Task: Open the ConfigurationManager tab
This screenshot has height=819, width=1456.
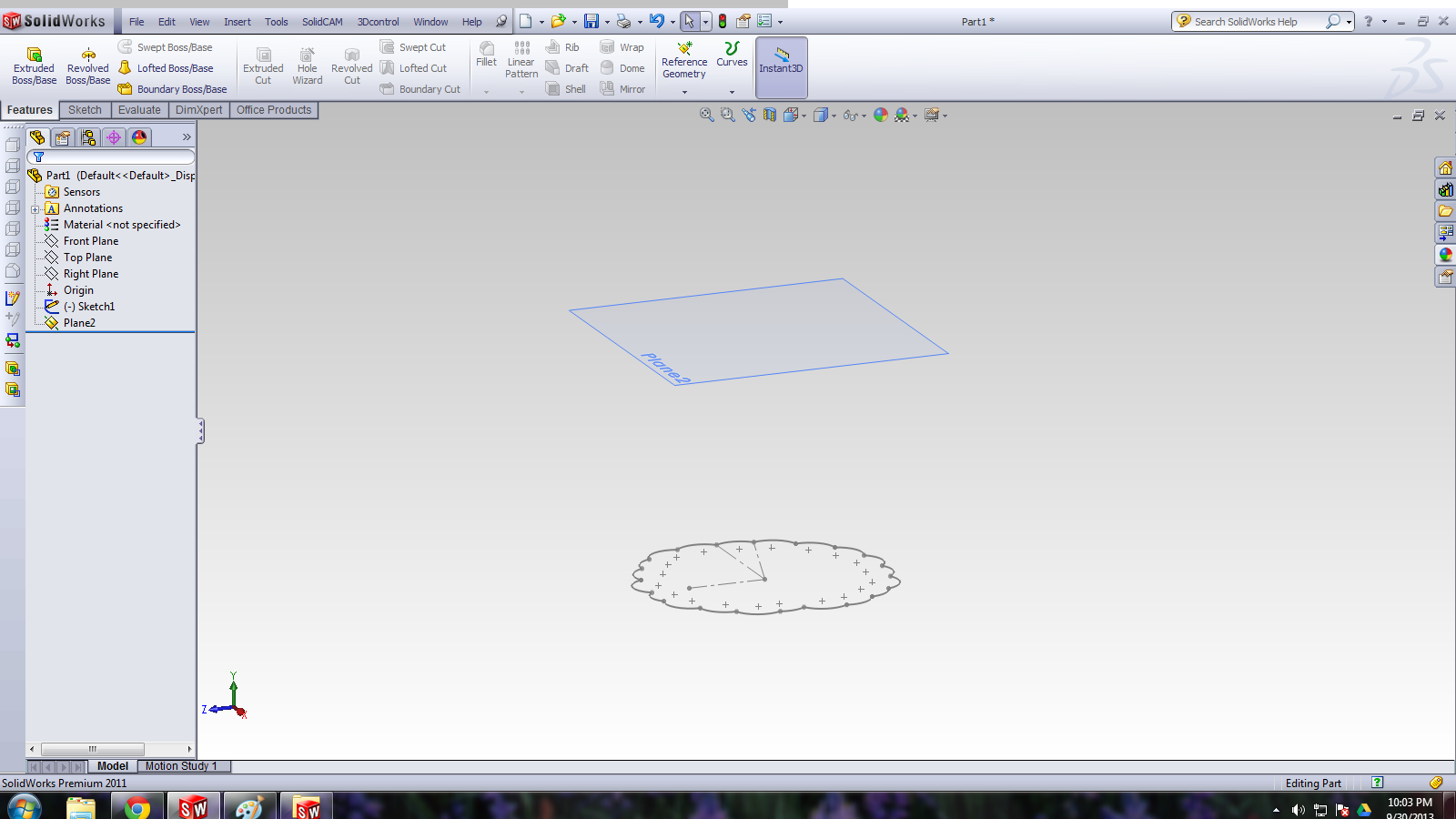Action: pyautogui.click(x=88, y=137)
